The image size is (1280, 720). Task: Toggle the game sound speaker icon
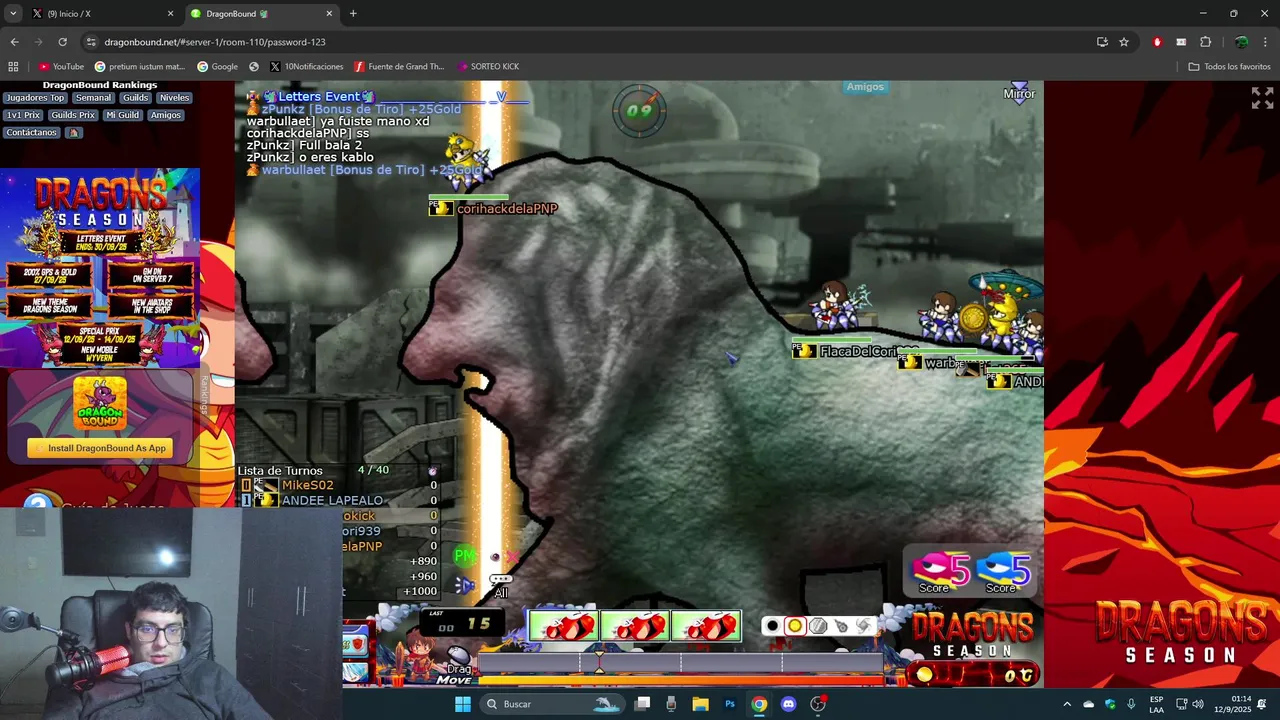(x=465, y=585)
